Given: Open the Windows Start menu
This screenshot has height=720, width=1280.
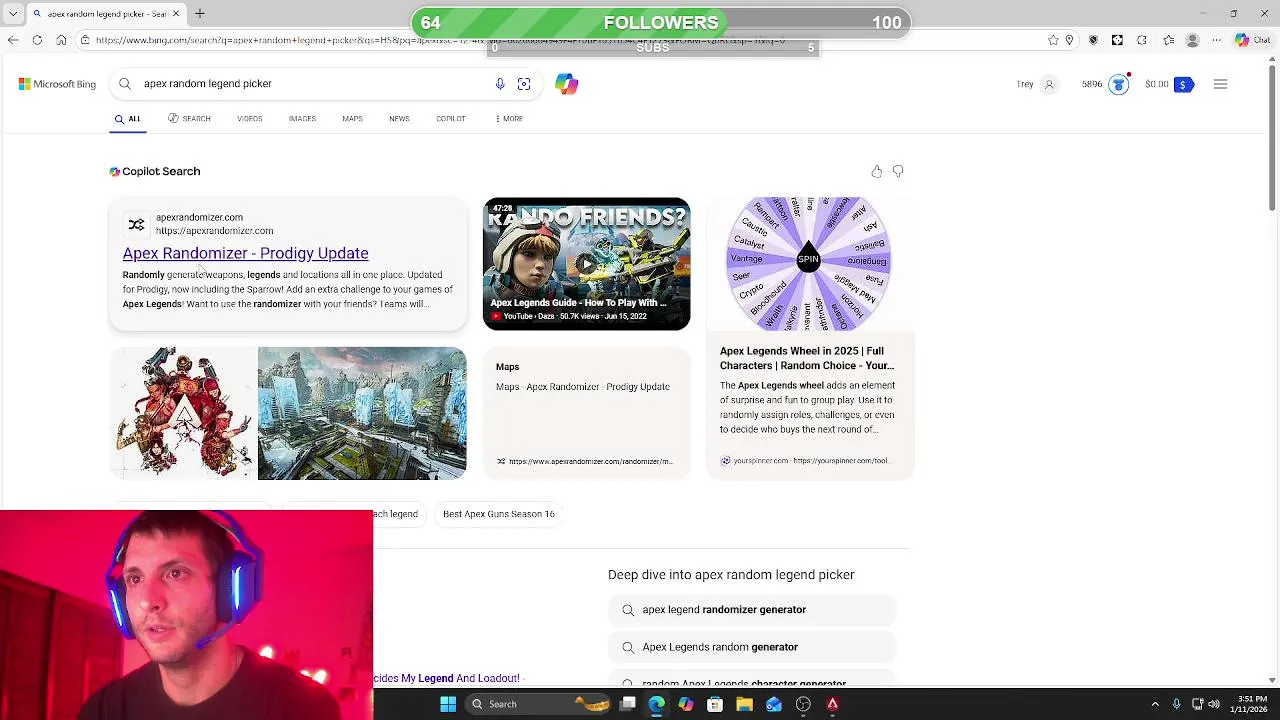Looking at the screenshot, I should [448, 704].
